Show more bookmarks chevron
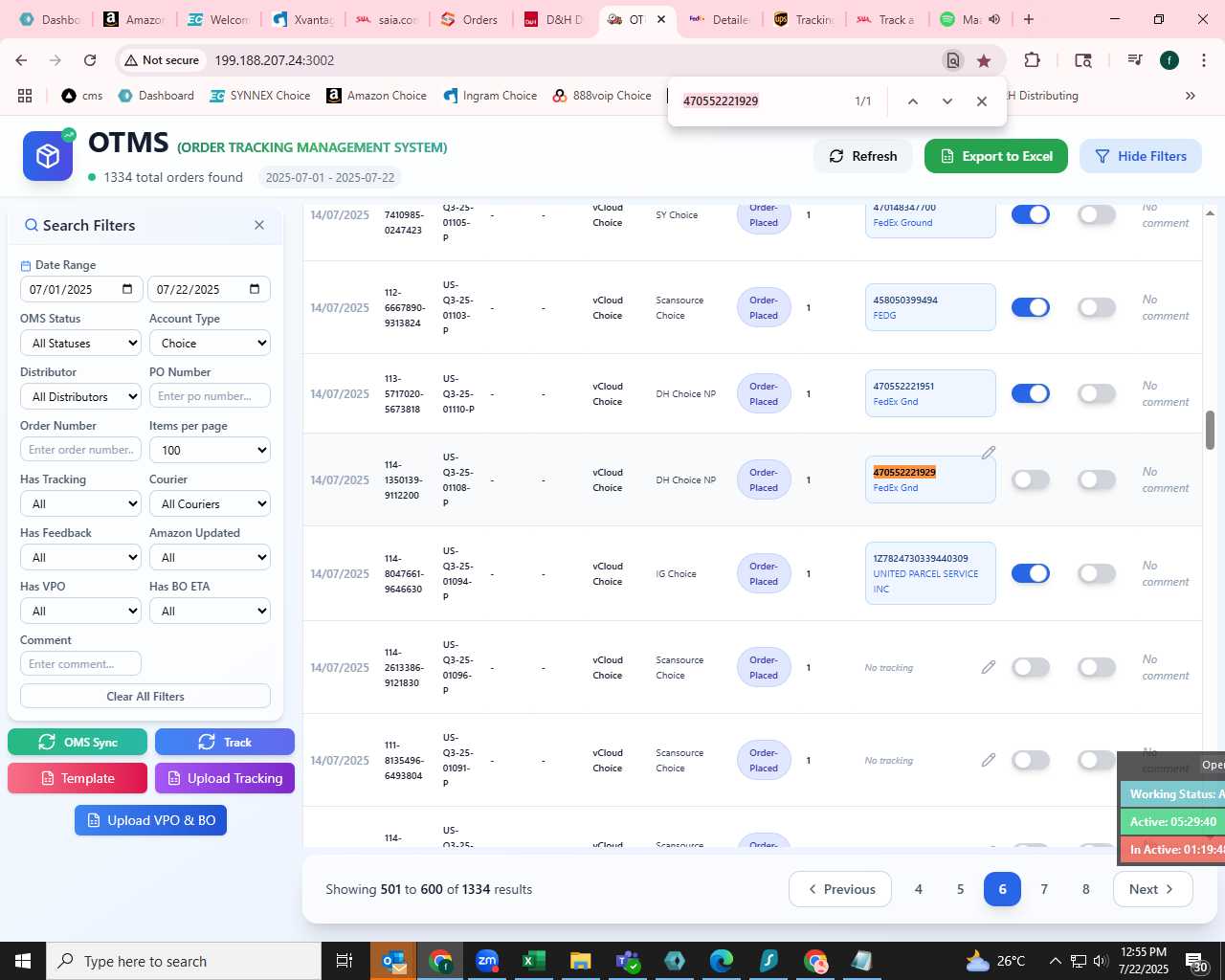Viewport: 1225px width, 980px height. [1191, 96]
